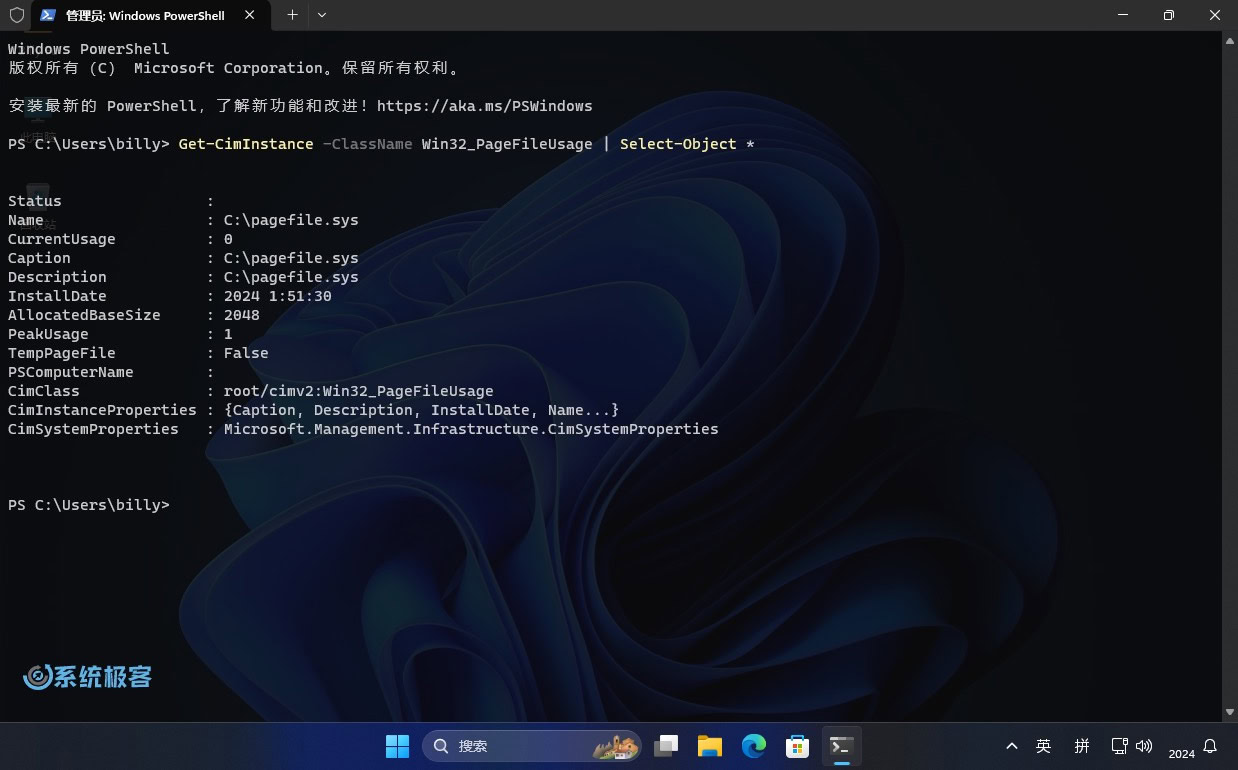1238x770 pixels.
Task: Click the -ClassName parameter text
Action: pyautogui.click(x=368, y=144)
